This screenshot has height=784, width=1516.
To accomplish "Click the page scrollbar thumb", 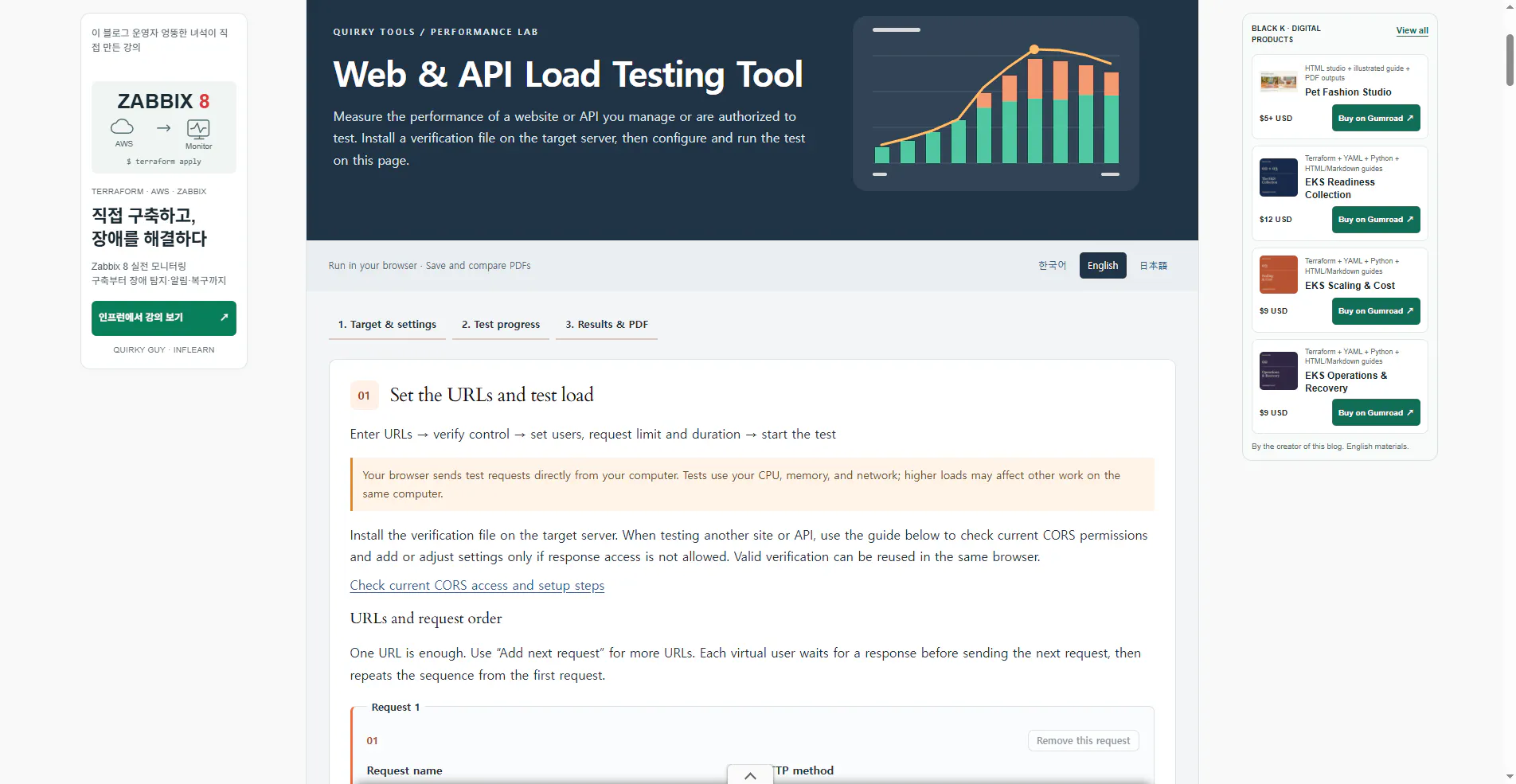I will [x=1510, y=60].
